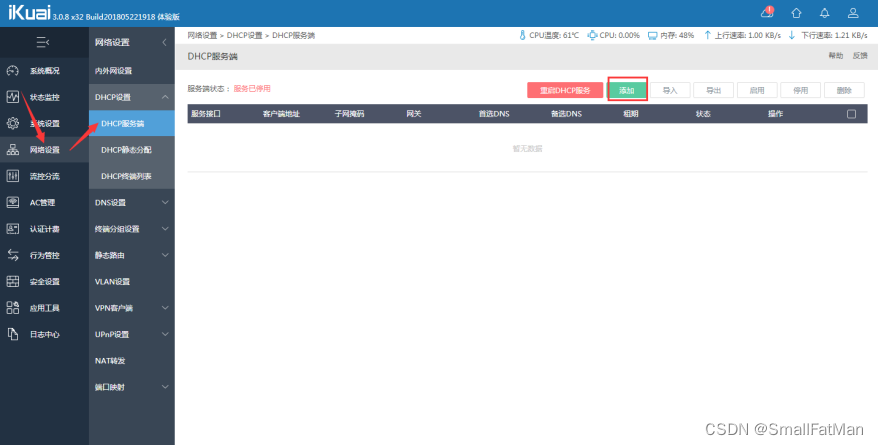
Task: Click the 子网掩码 column header
Action: (x=349, y=114)
